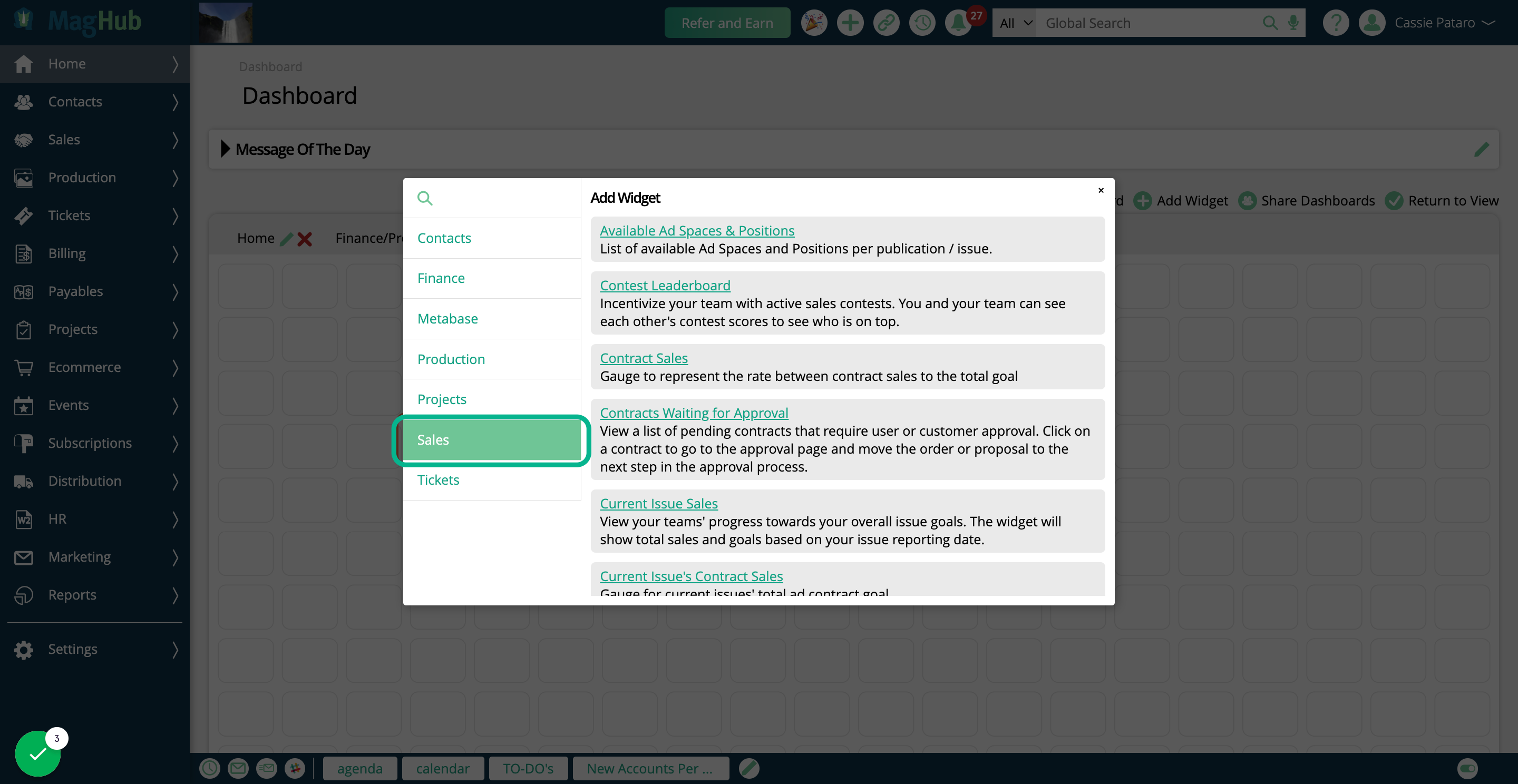1518x784 pixels.
Task: Select Tickets category in widget list
Action: pos(438,479)
